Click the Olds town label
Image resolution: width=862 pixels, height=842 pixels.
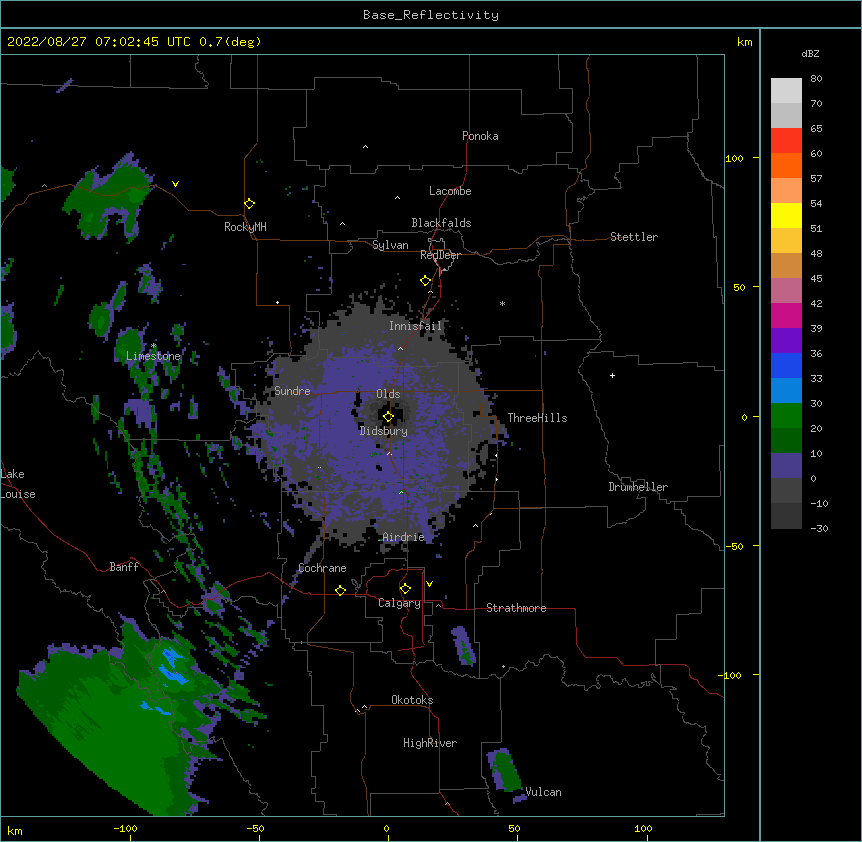point(388,394)
